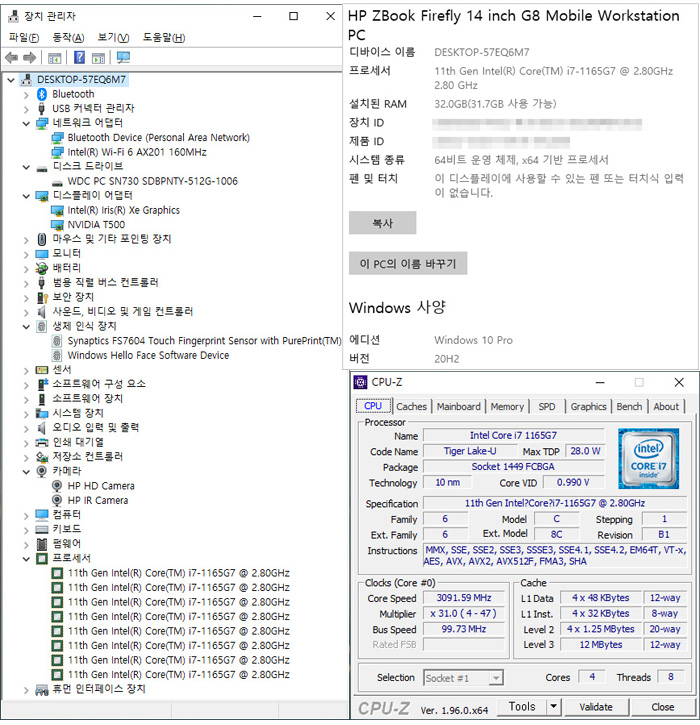
Task: Expand the 모니터 tree node
Action: (26, 254)
